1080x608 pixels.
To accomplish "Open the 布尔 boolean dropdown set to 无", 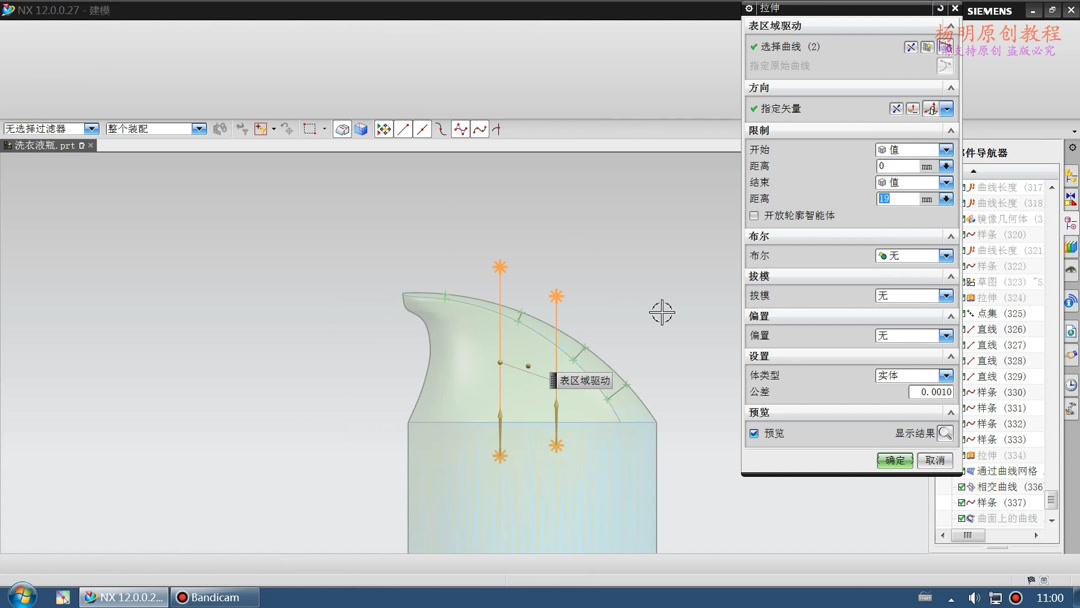I will 946,255.
